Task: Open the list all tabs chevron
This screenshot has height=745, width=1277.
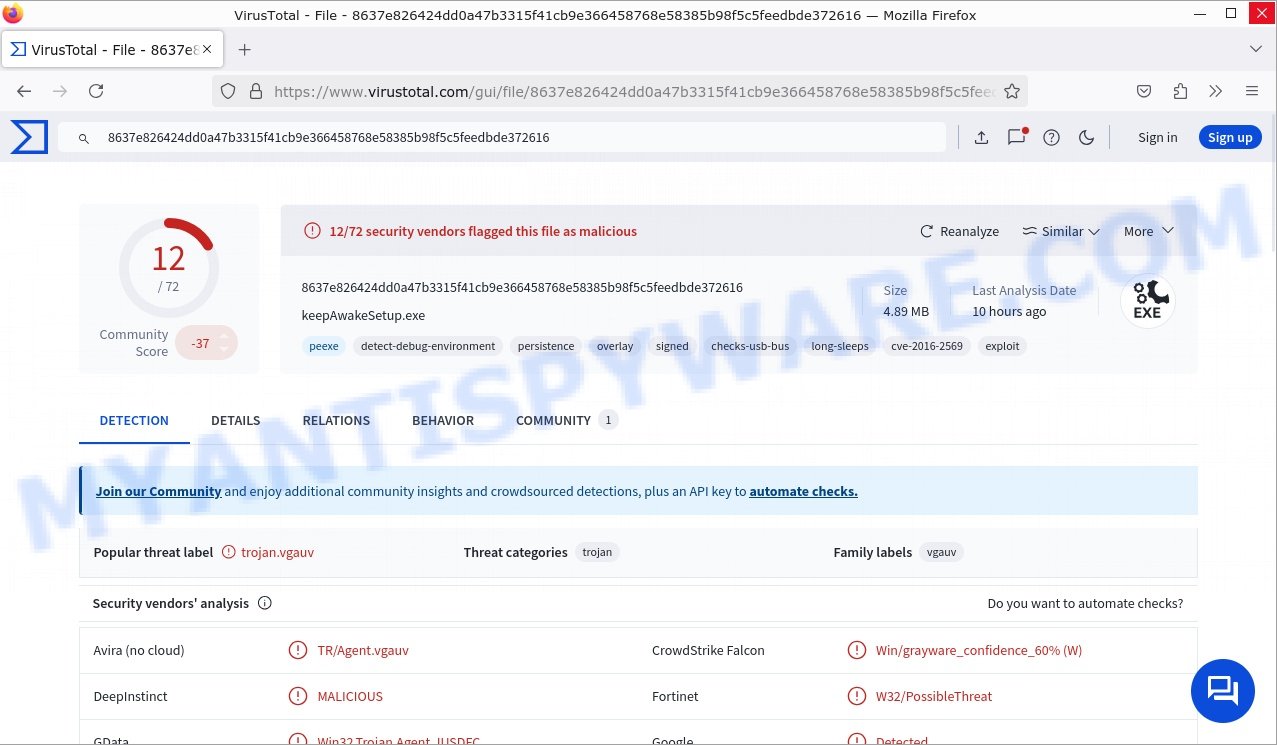Action: (x=1256, y=49)
